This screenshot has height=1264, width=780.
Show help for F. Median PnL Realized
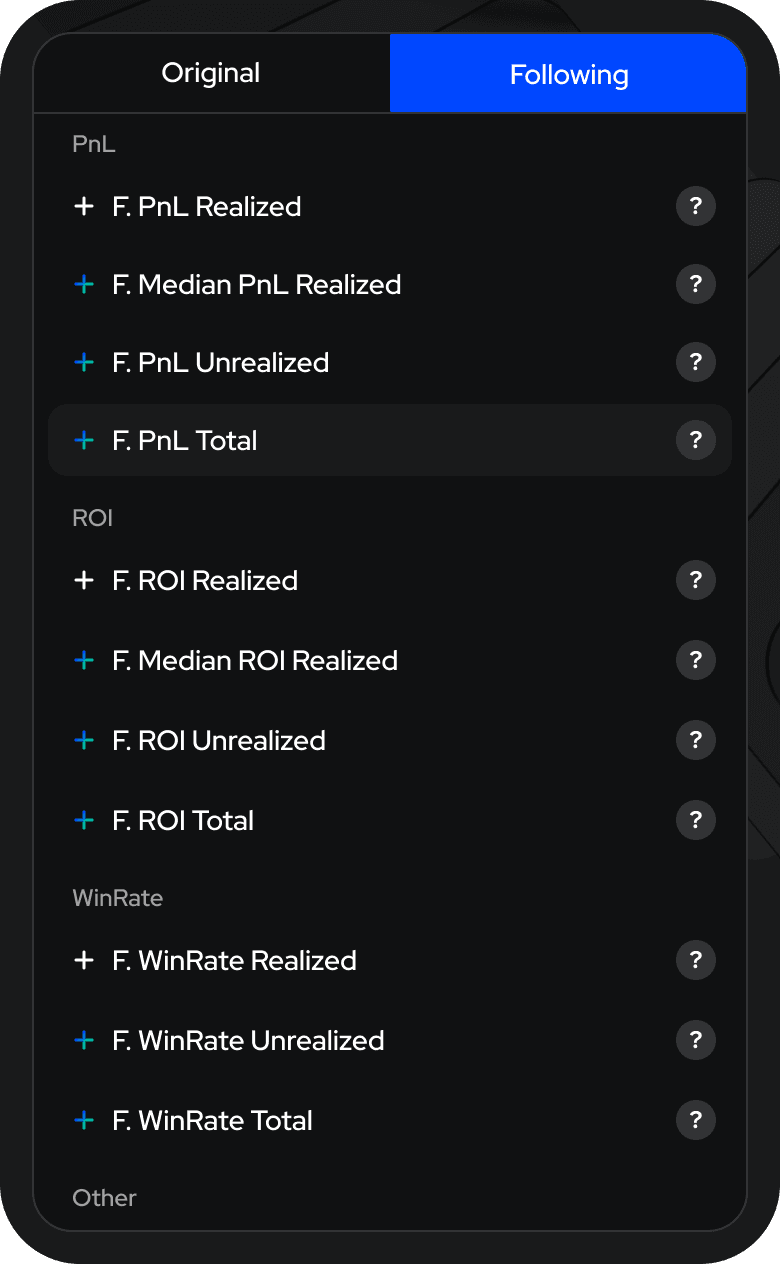click(696, 285)
